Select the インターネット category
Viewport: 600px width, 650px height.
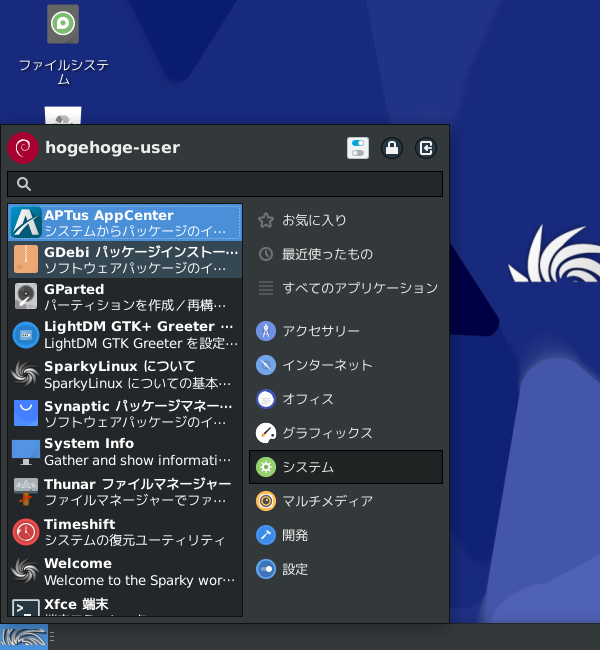346,365
